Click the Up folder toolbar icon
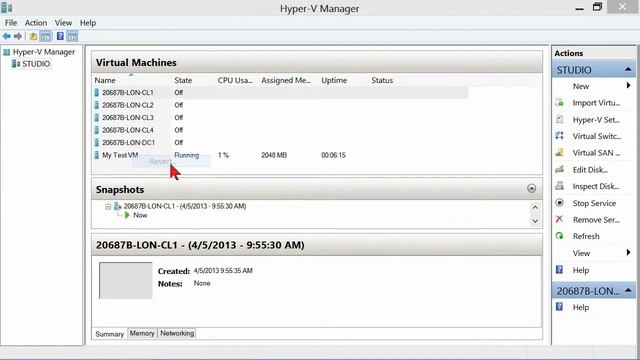The image size is (640, 360). tap(33, 36)
